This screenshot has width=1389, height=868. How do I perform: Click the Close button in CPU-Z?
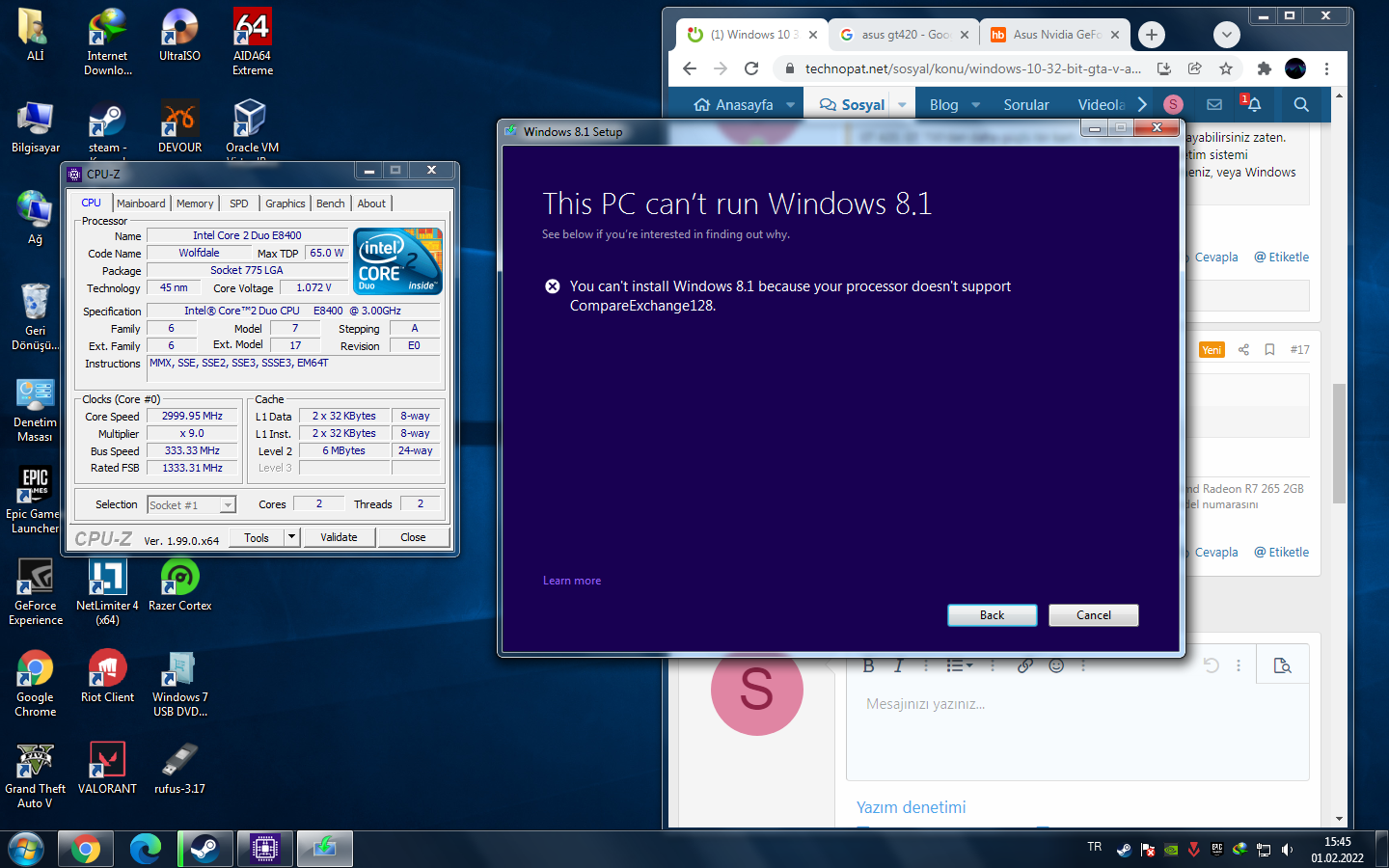[x=413, y=537]
